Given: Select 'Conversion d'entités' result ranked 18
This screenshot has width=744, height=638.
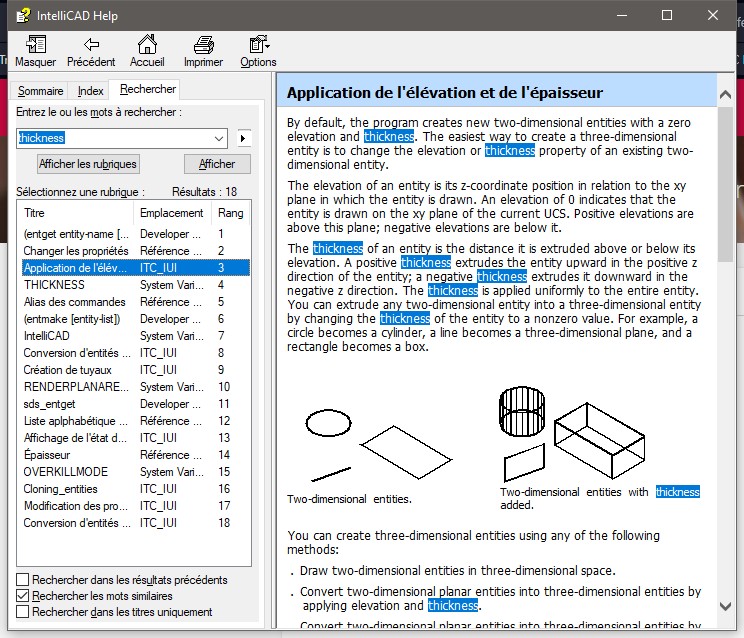Looking at the screenshot, I should (136, 523).
